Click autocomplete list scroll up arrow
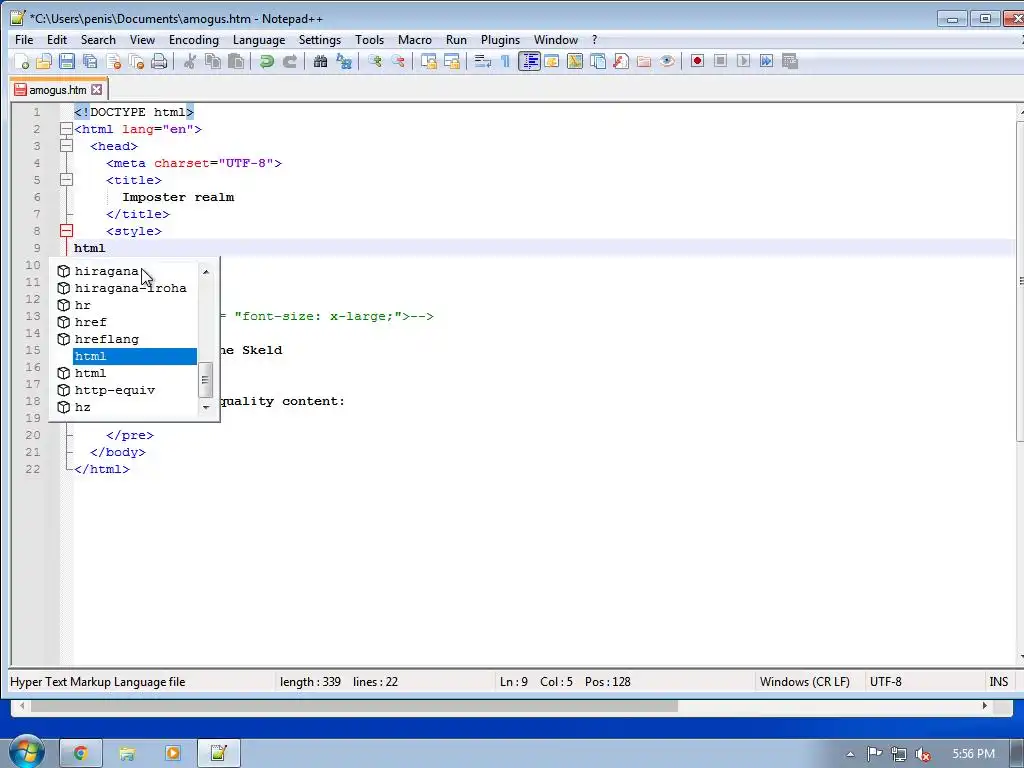 pyautogui.click(x=206, y=271)
